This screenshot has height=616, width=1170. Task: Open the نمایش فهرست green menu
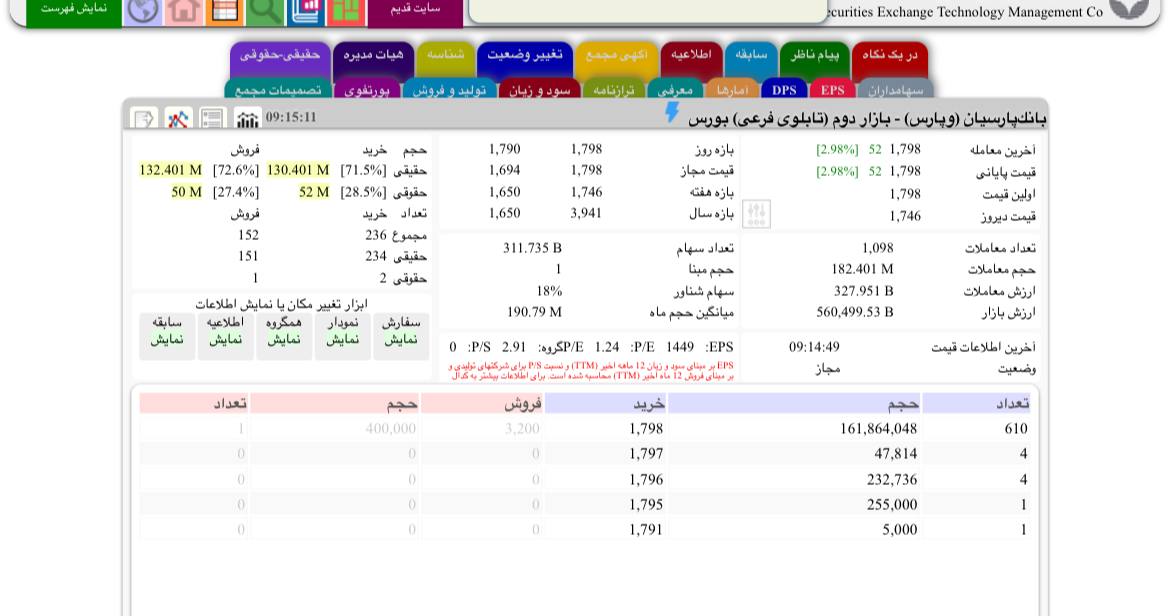(74, 10)
